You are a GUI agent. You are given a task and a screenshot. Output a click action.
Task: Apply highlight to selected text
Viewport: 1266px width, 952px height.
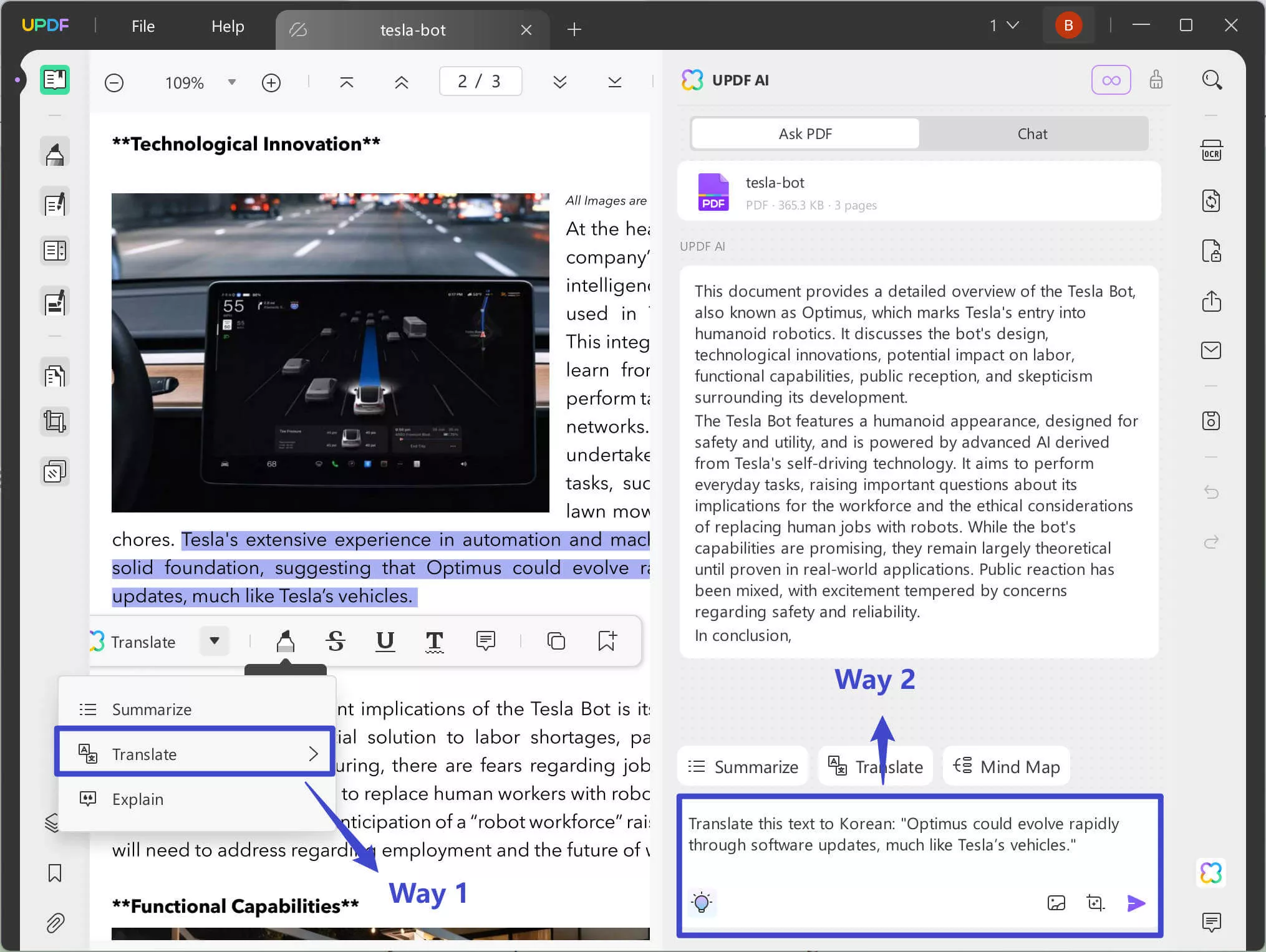pos(286,641)
